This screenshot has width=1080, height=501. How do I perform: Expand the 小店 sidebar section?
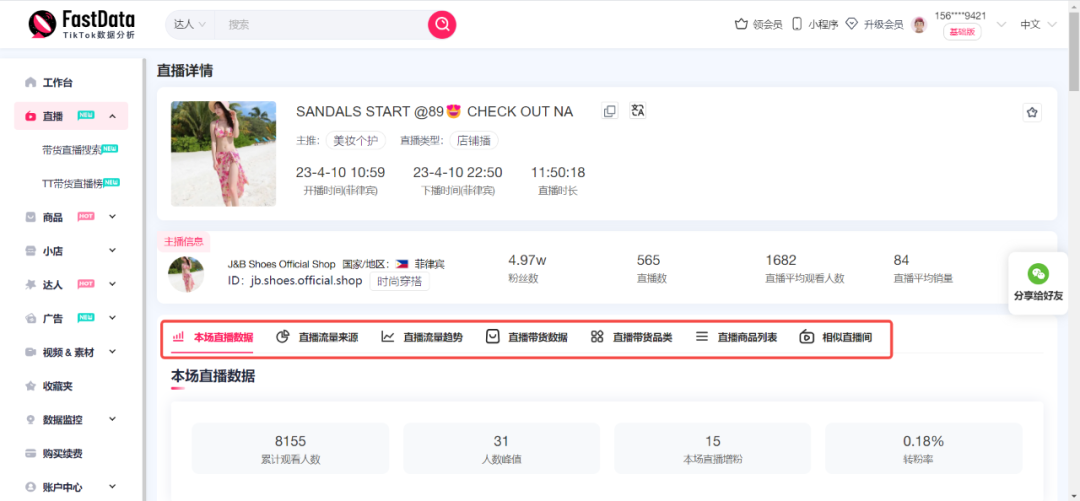[112, 251]
